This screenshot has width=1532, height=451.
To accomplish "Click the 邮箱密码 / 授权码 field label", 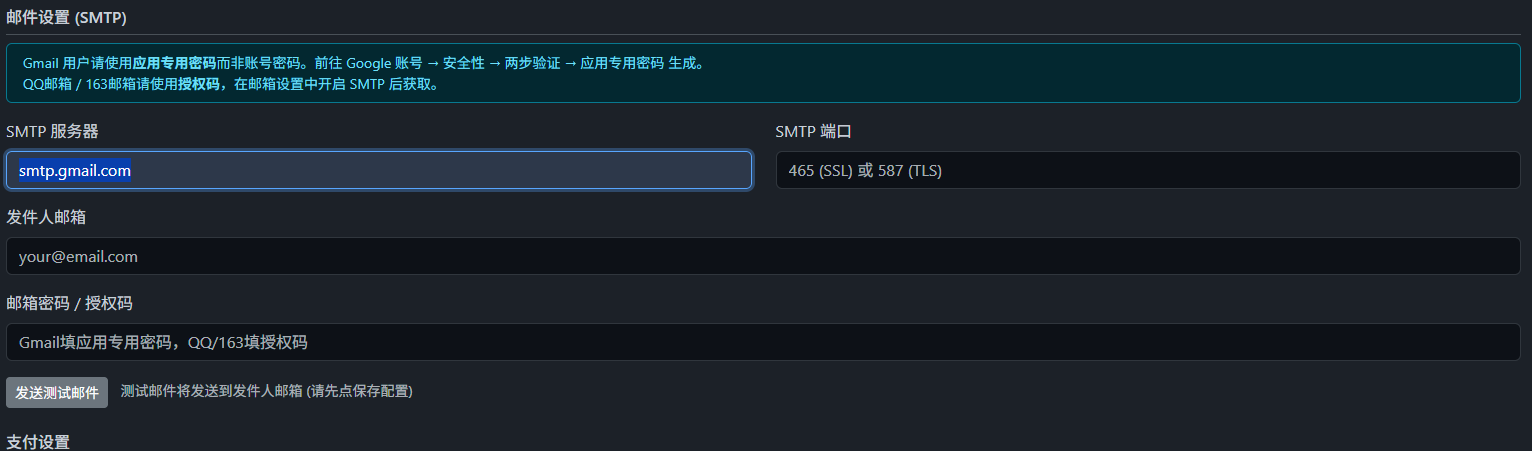I will pos(69,303).
